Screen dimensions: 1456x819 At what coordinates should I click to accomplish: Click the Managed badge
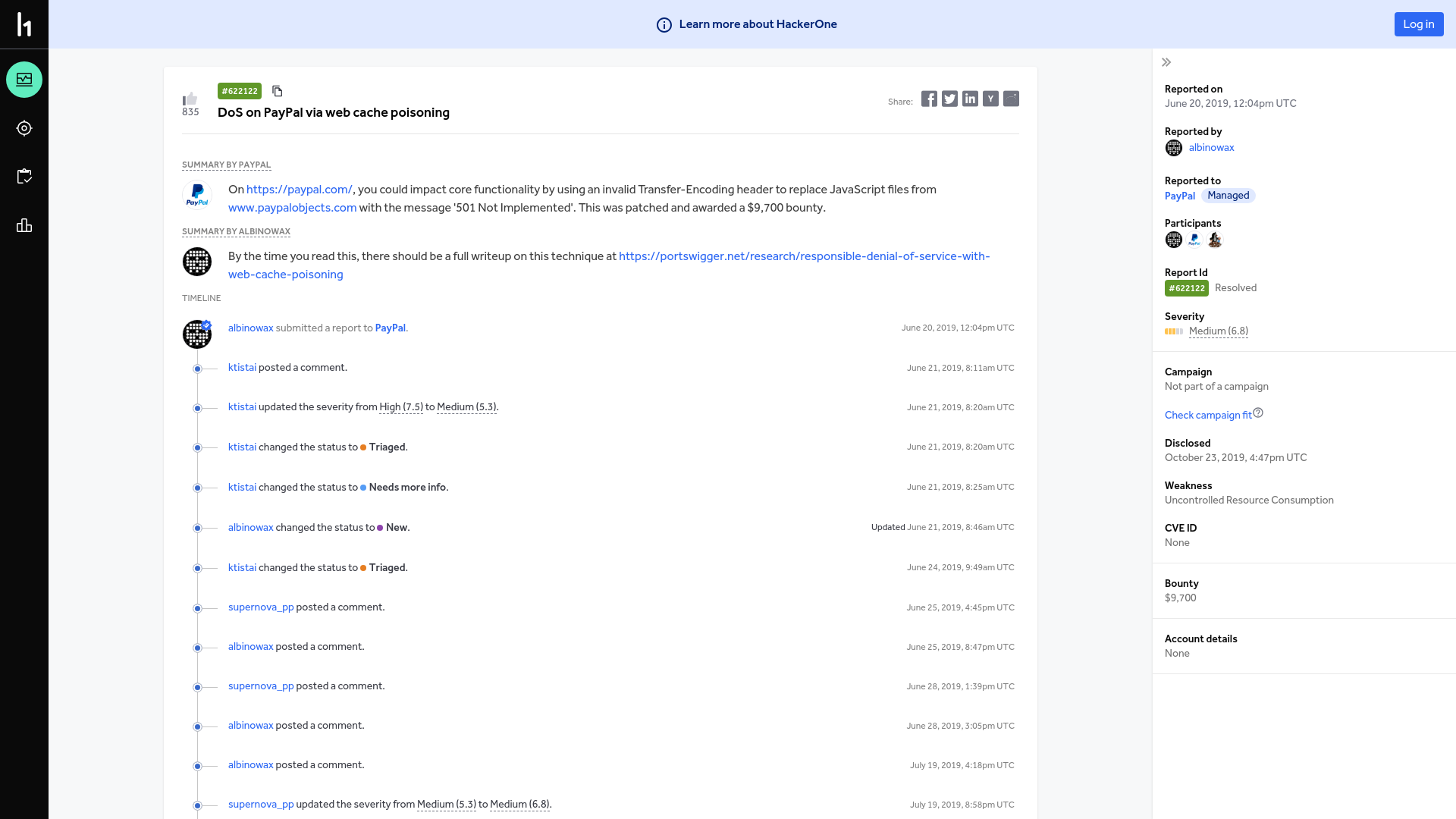tap(1228, 196)
